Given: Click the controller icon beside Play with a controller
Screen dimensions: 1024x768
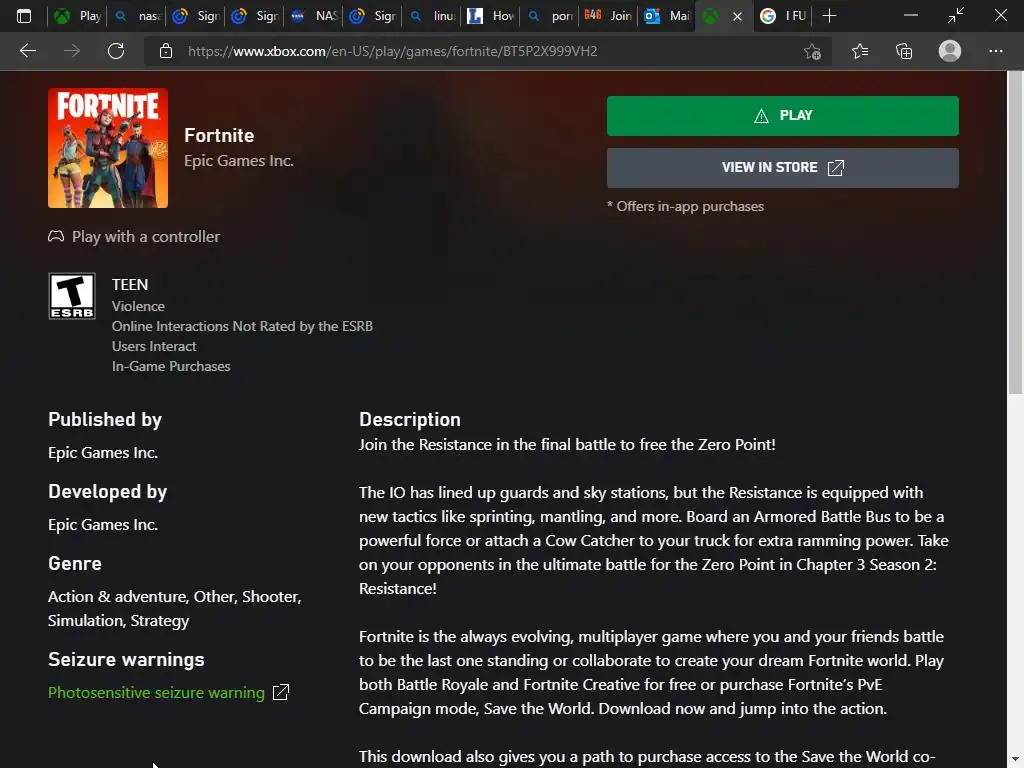Looking at the screenshot, I should [56, 236].
